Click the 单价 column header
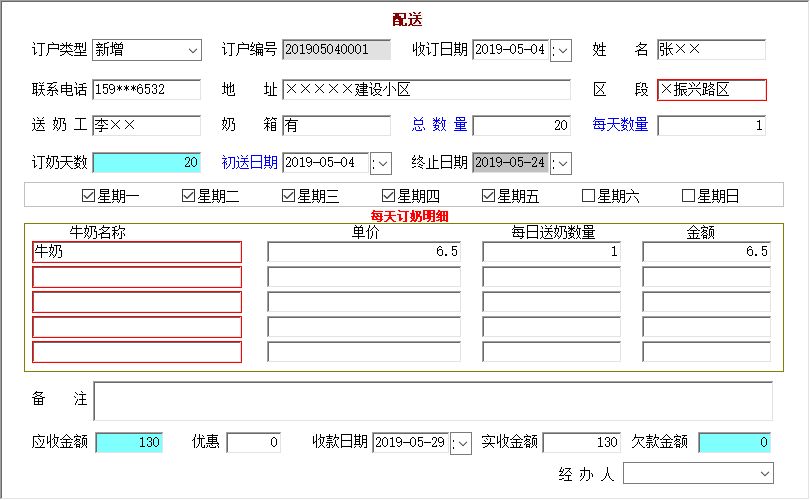 pos(365,232)
